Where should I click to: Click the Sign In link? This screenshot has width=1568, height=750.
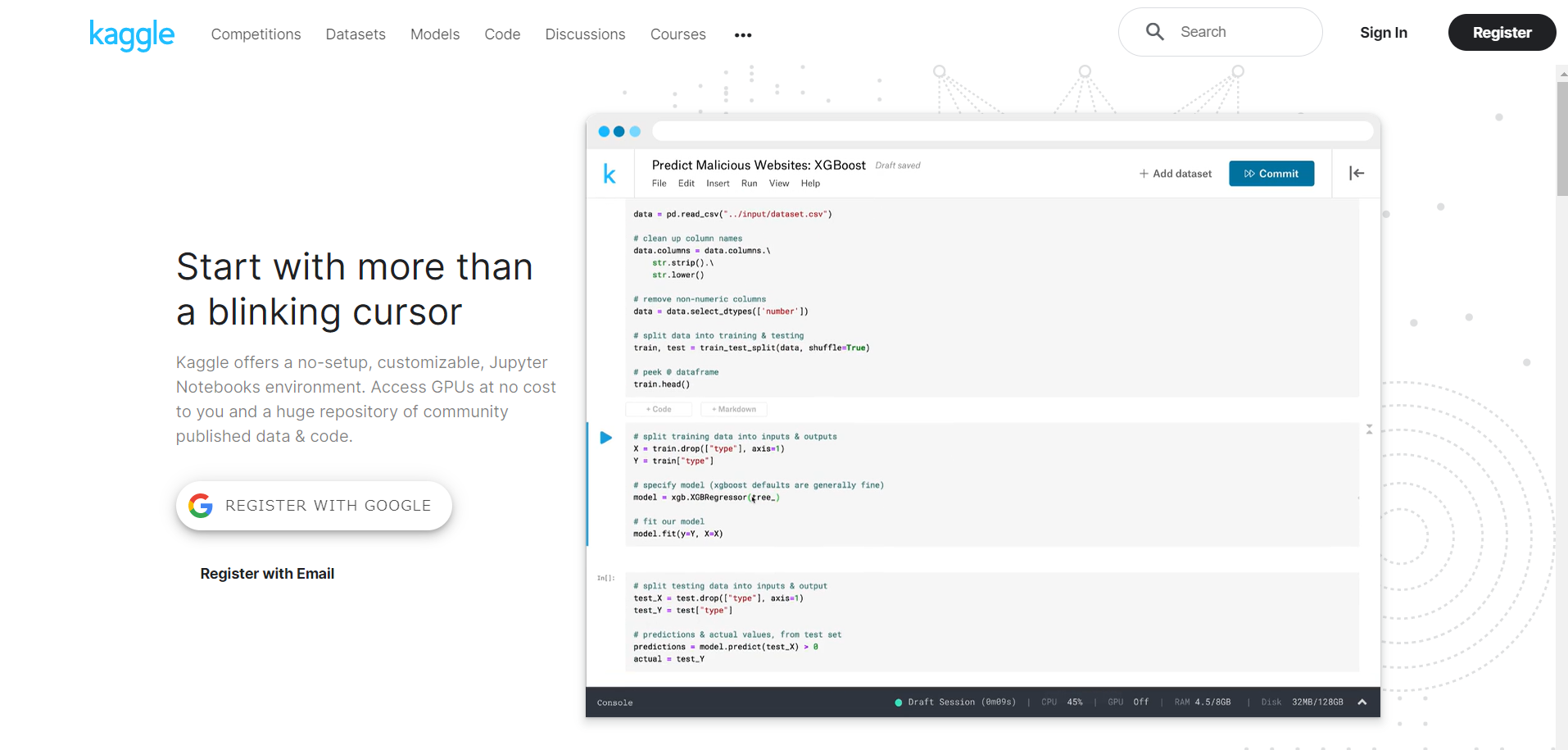(1383, 33)
